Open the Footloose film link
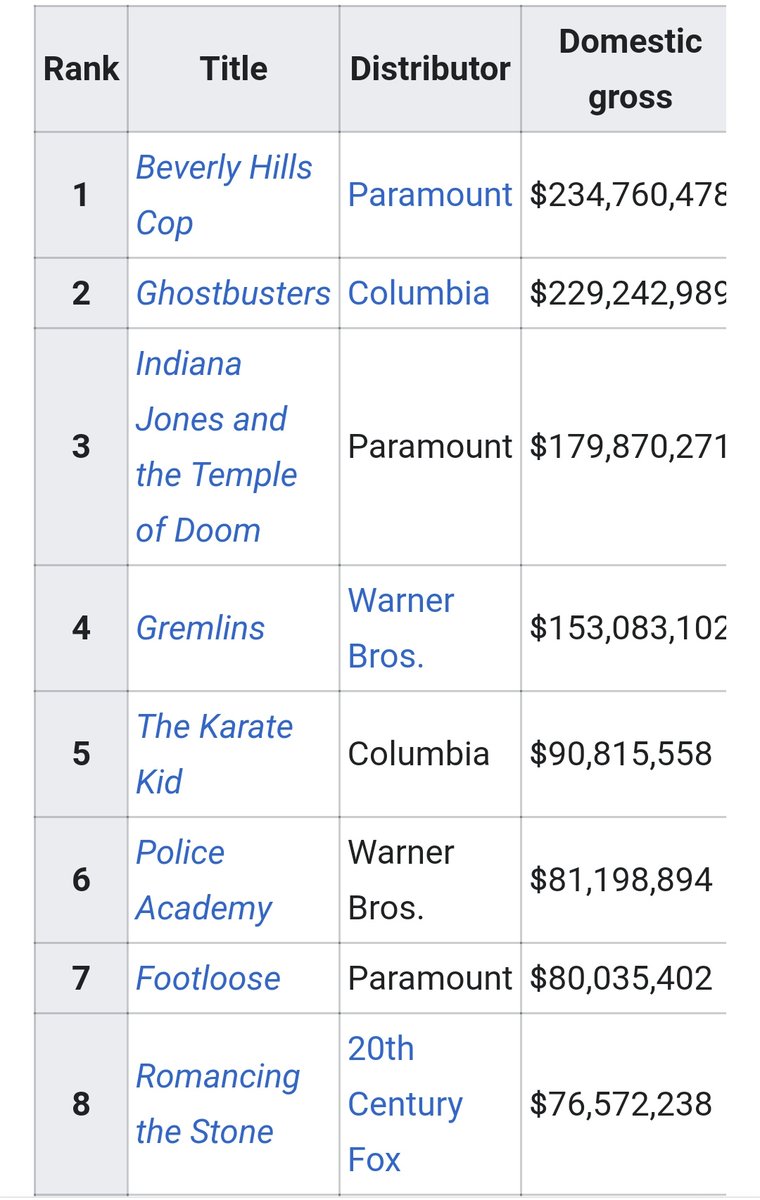Image resolution: width=760 pixels, height=1200 pixels. pyautogui.click(x=208, y=978)
